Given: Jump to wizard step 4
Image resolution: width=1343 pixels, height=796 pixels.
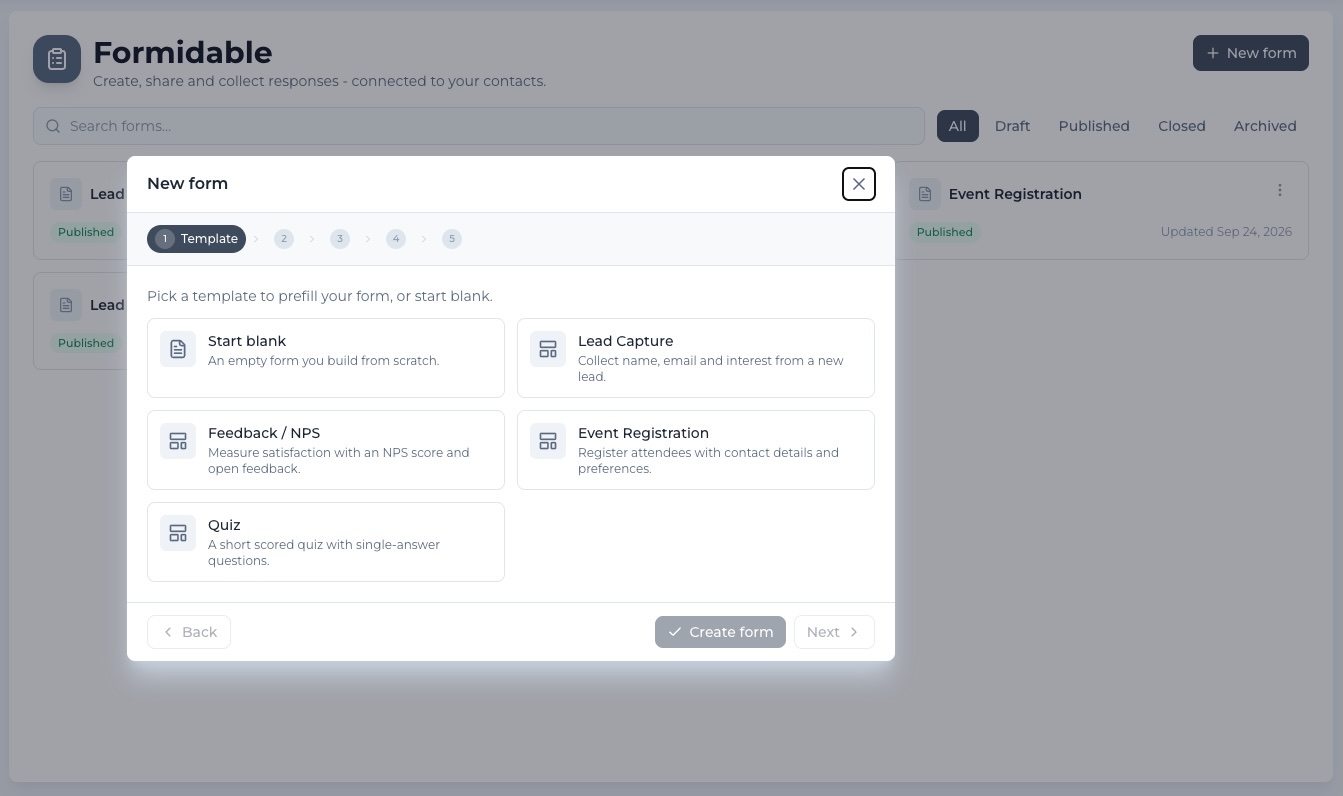Looking at the screenshot, I should (396, 239).
